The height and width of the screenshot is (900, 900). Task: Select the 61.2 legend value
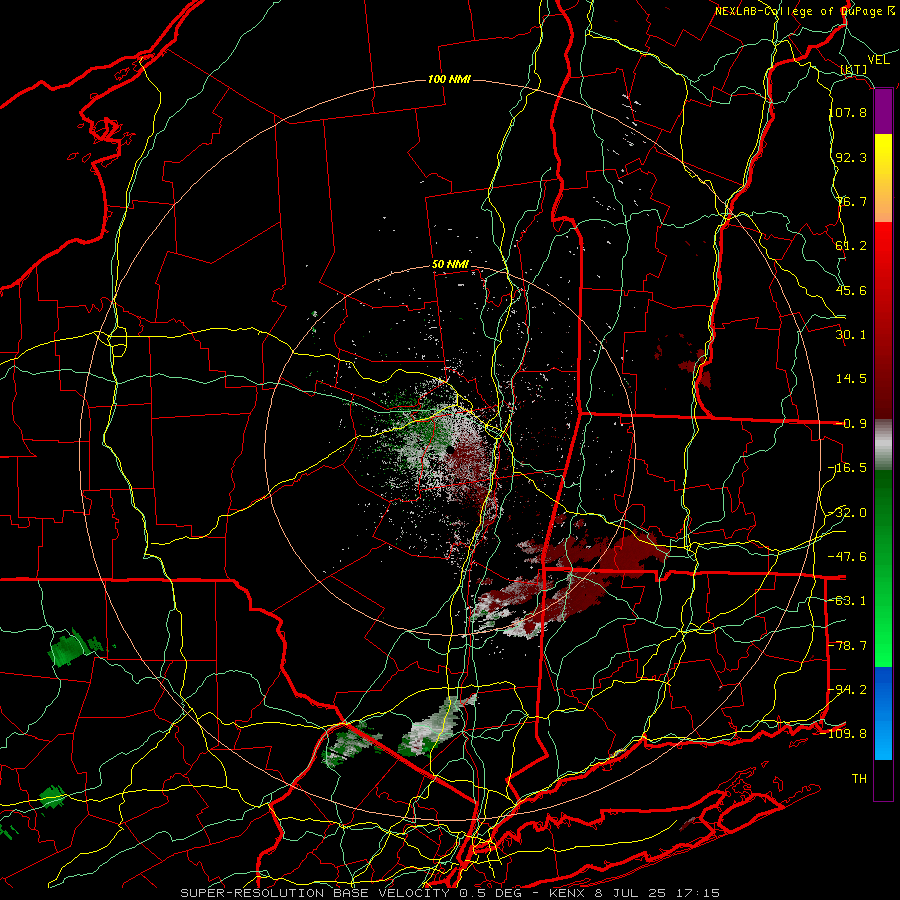coord(851,246)
